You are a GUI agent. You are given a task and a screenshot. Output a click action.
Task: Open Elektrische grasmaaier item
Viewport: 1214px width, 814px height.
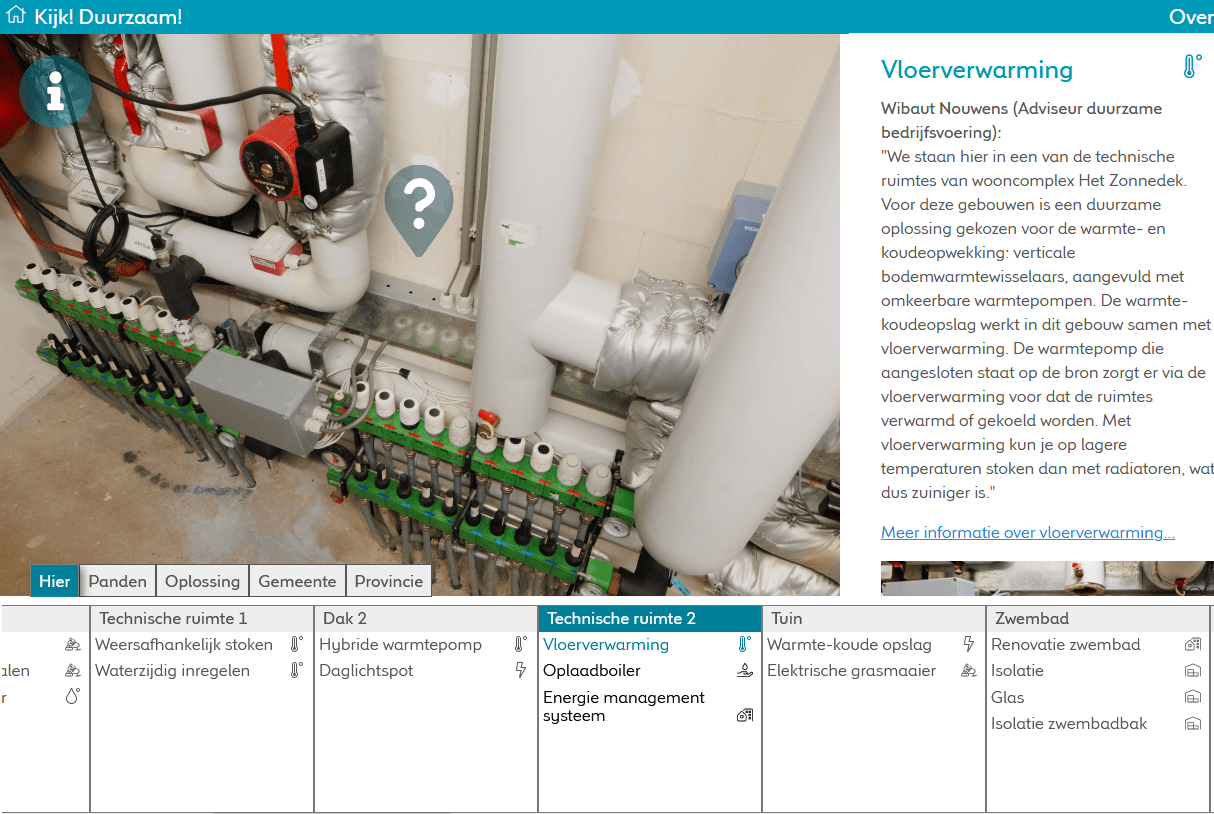click(x=851, y=671)
